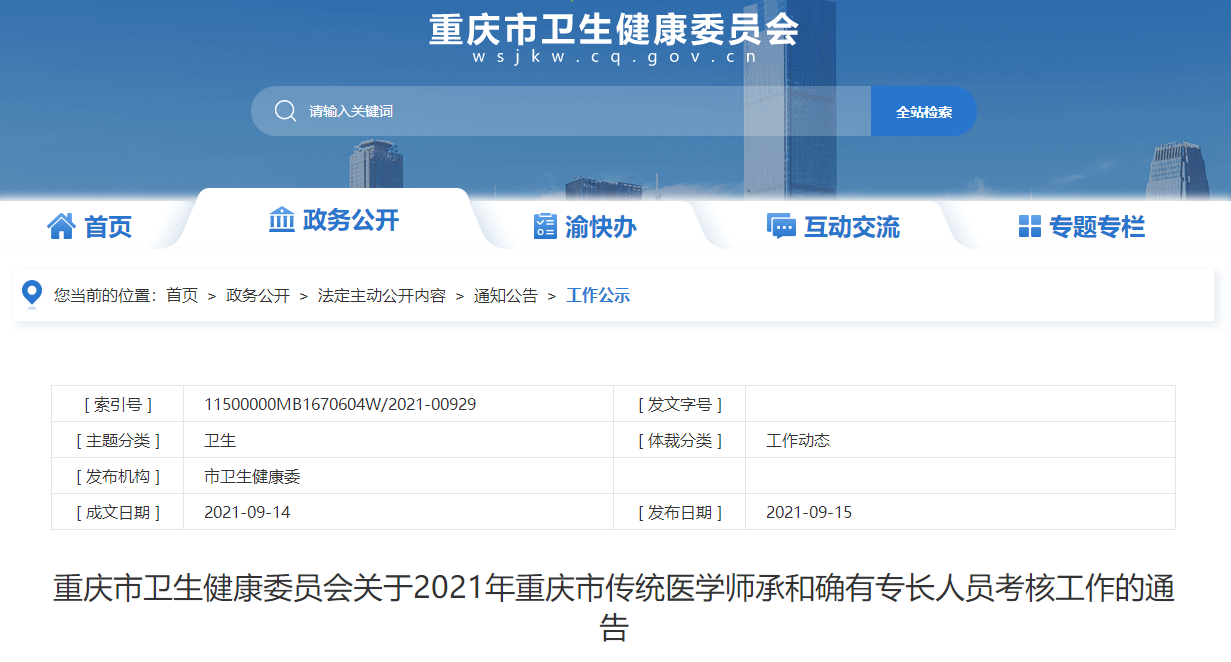
Task: Click the blue location pin icon
Action: [x=32, y=293]
